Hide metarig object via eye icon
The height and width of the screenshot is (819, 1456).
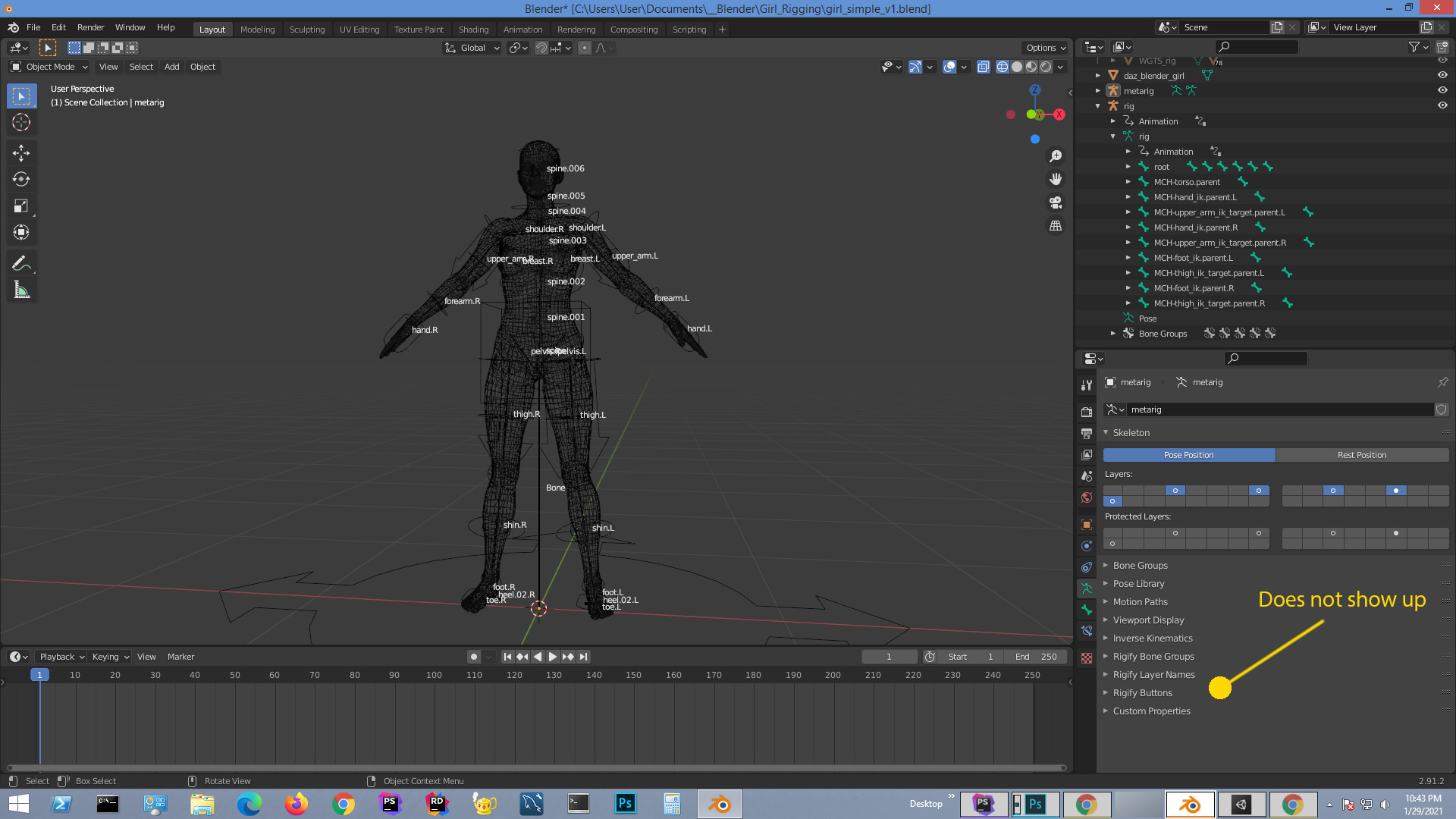tap(1442, 90)
